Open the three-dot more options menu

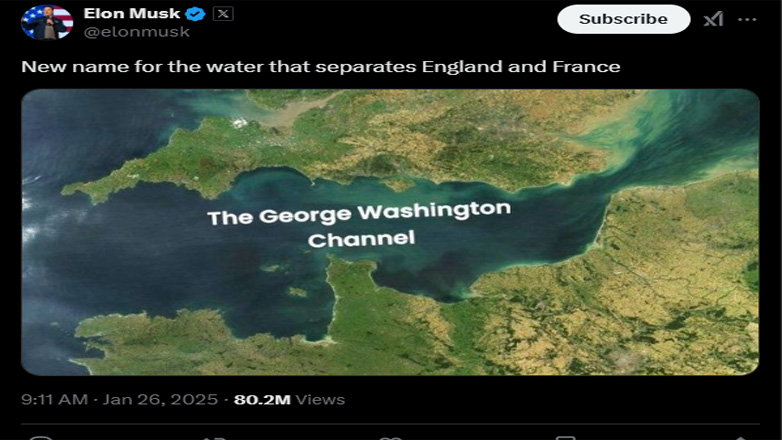[747, 19]
